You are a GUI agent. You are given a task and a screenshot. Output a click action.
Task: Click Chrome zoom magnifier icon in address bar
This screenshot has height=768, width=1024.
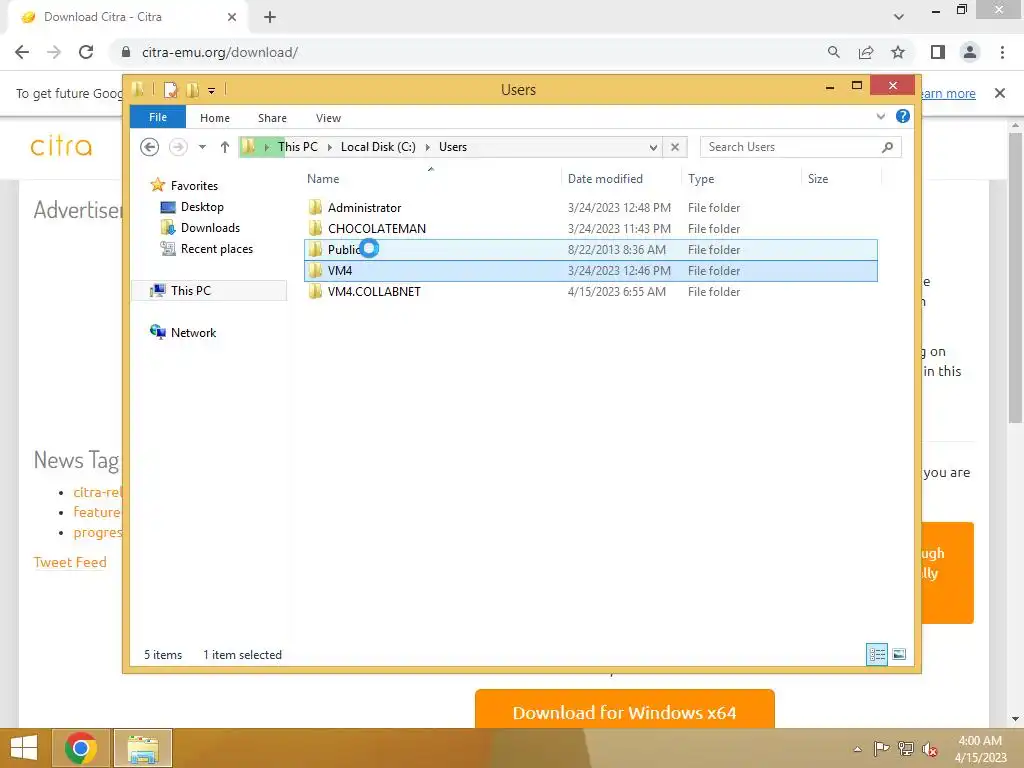point(833,52)
